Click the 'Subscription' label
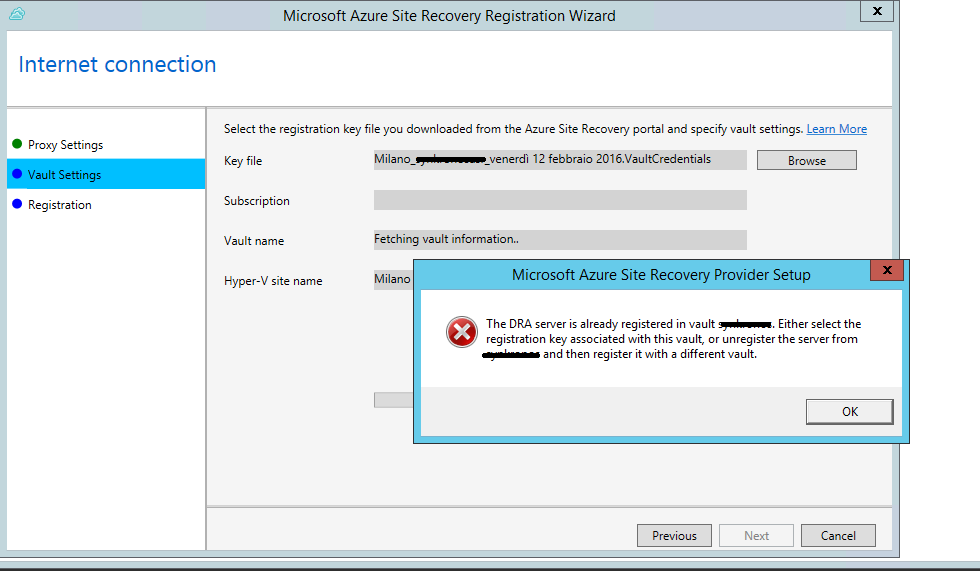This screenshot has width=980, height=571. 257,201
